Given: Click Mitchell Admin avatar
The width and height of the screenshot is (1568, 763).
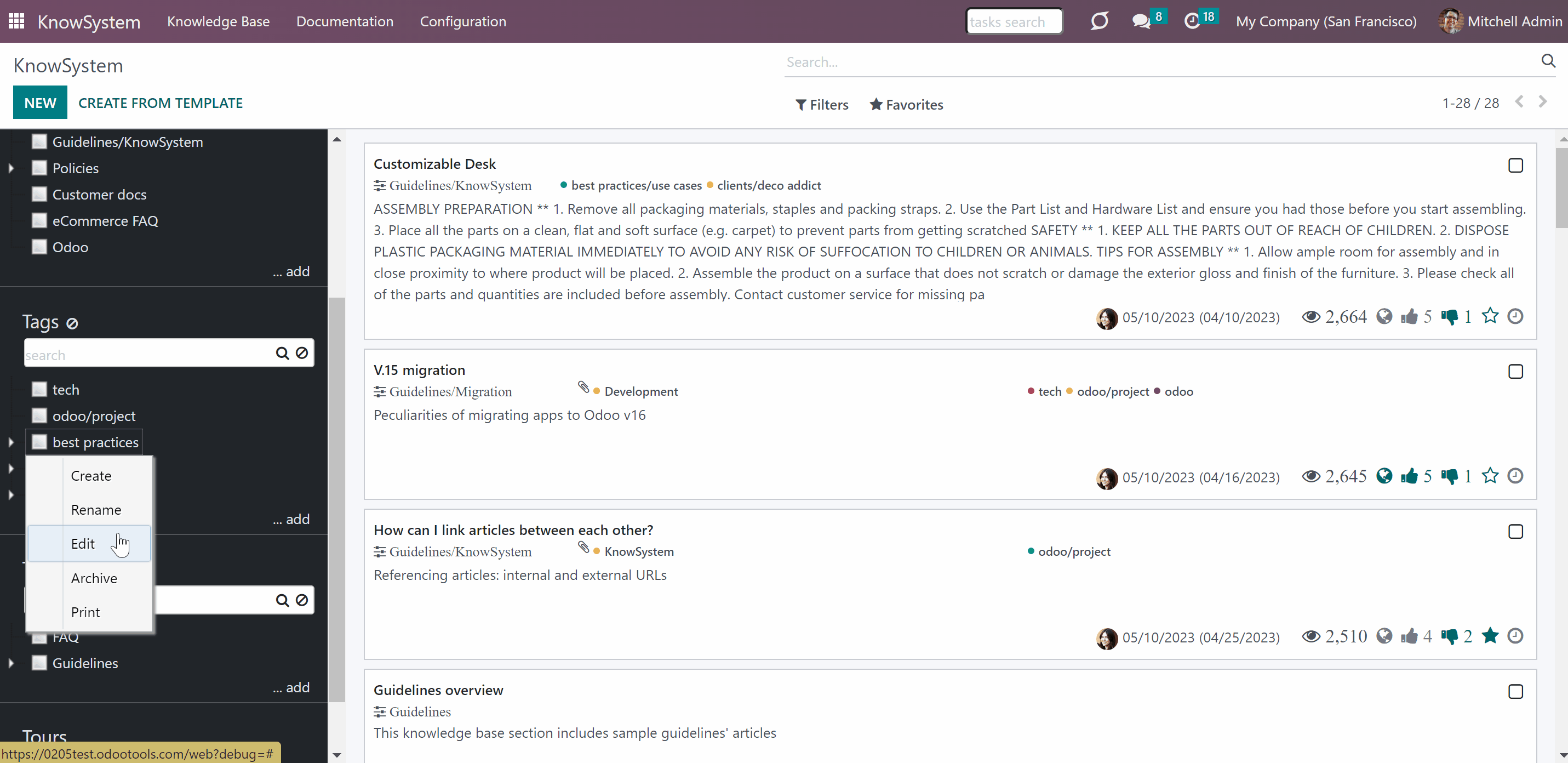Looking at the screenshot, I should tap(1451, 21).
